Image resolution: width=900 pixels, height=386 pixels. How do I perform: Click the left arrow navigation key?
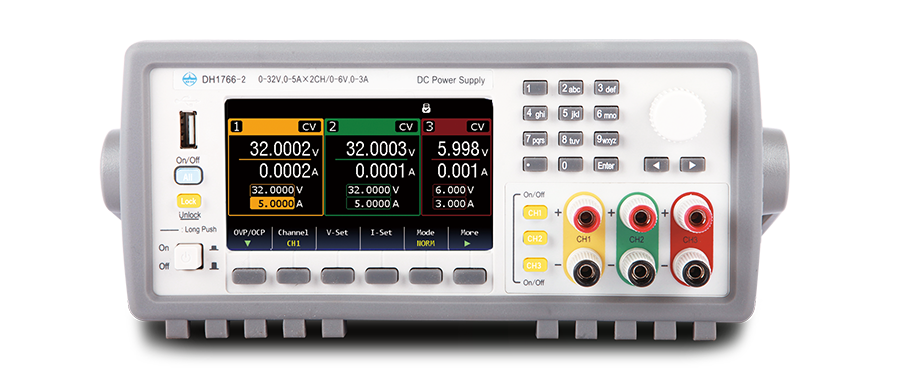pos(656,165)
